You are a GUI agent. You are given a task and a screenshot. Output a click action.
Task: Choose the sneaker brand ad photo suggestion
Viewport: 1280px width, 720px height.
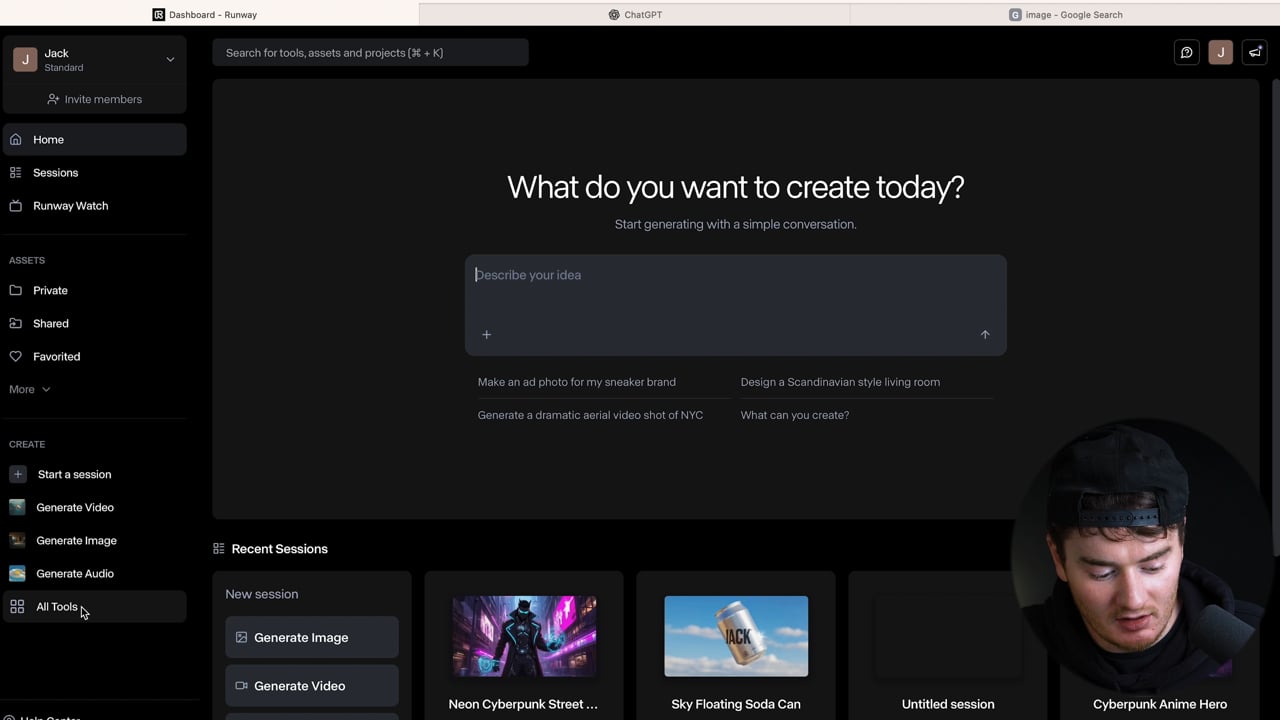click(x=577, y=382)
